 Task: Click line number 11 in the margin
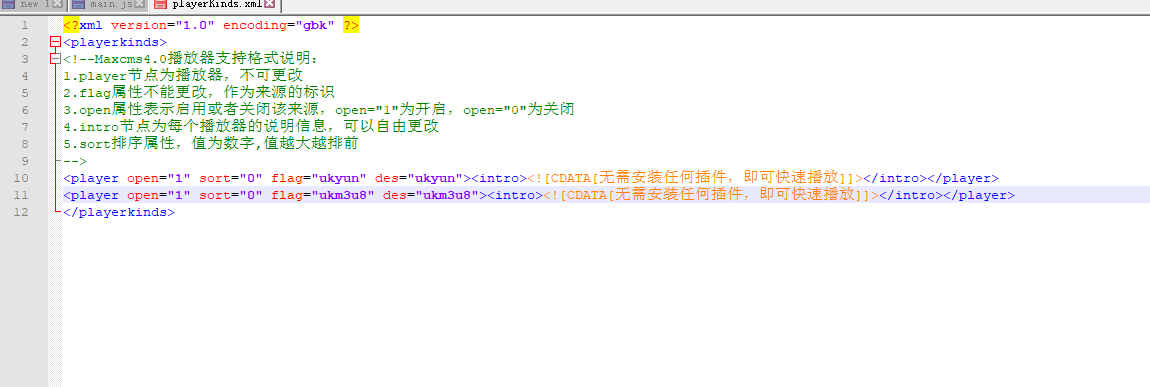21,195
